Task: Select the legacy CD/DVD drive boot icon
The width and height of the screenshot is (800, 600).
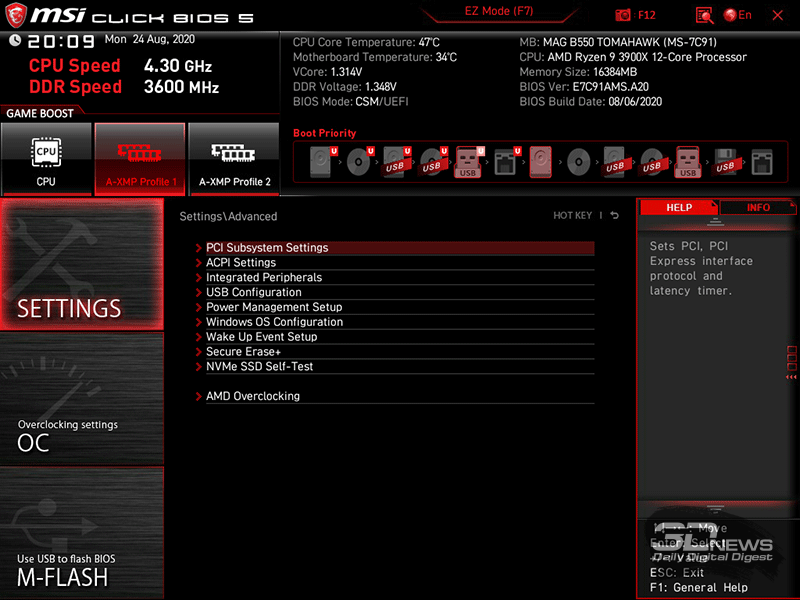Action: 579,162
